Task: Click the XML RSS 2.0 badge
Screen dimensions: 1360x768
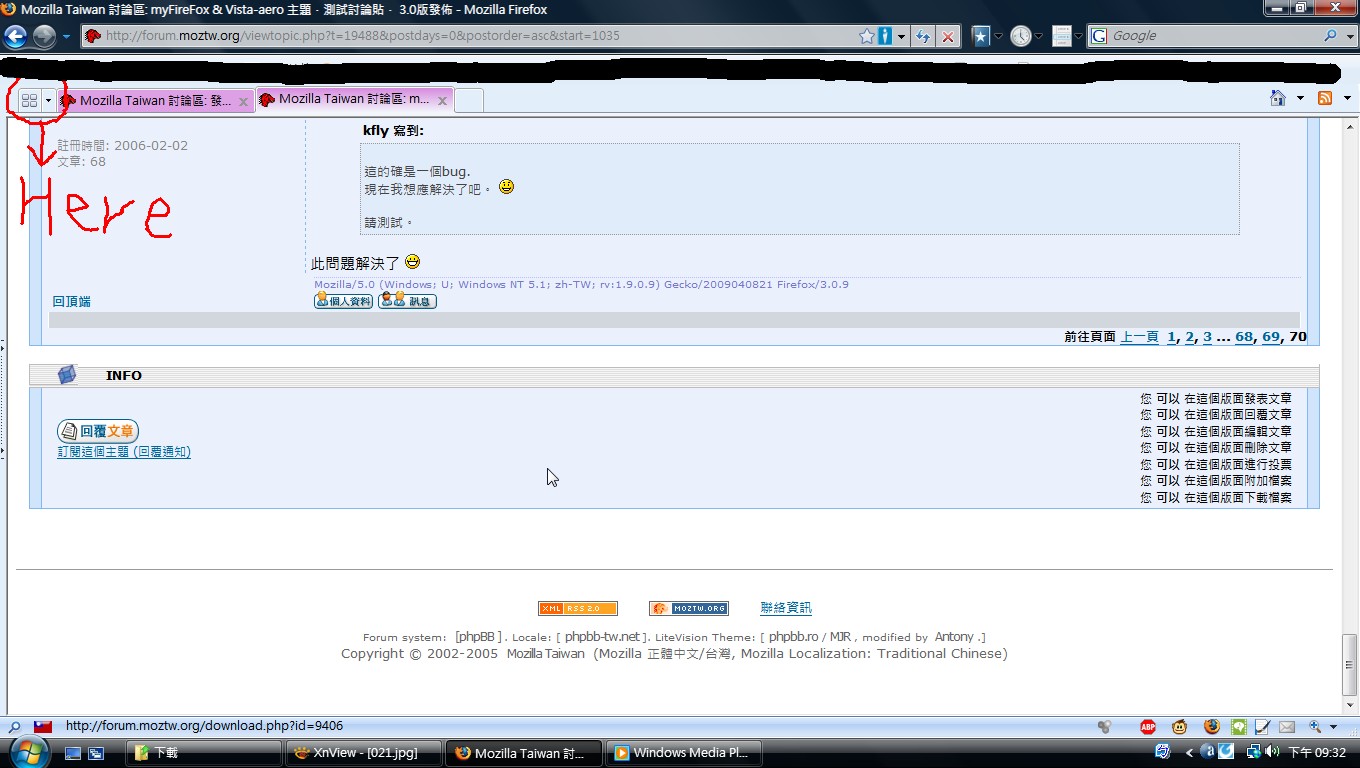Action: 578,608
